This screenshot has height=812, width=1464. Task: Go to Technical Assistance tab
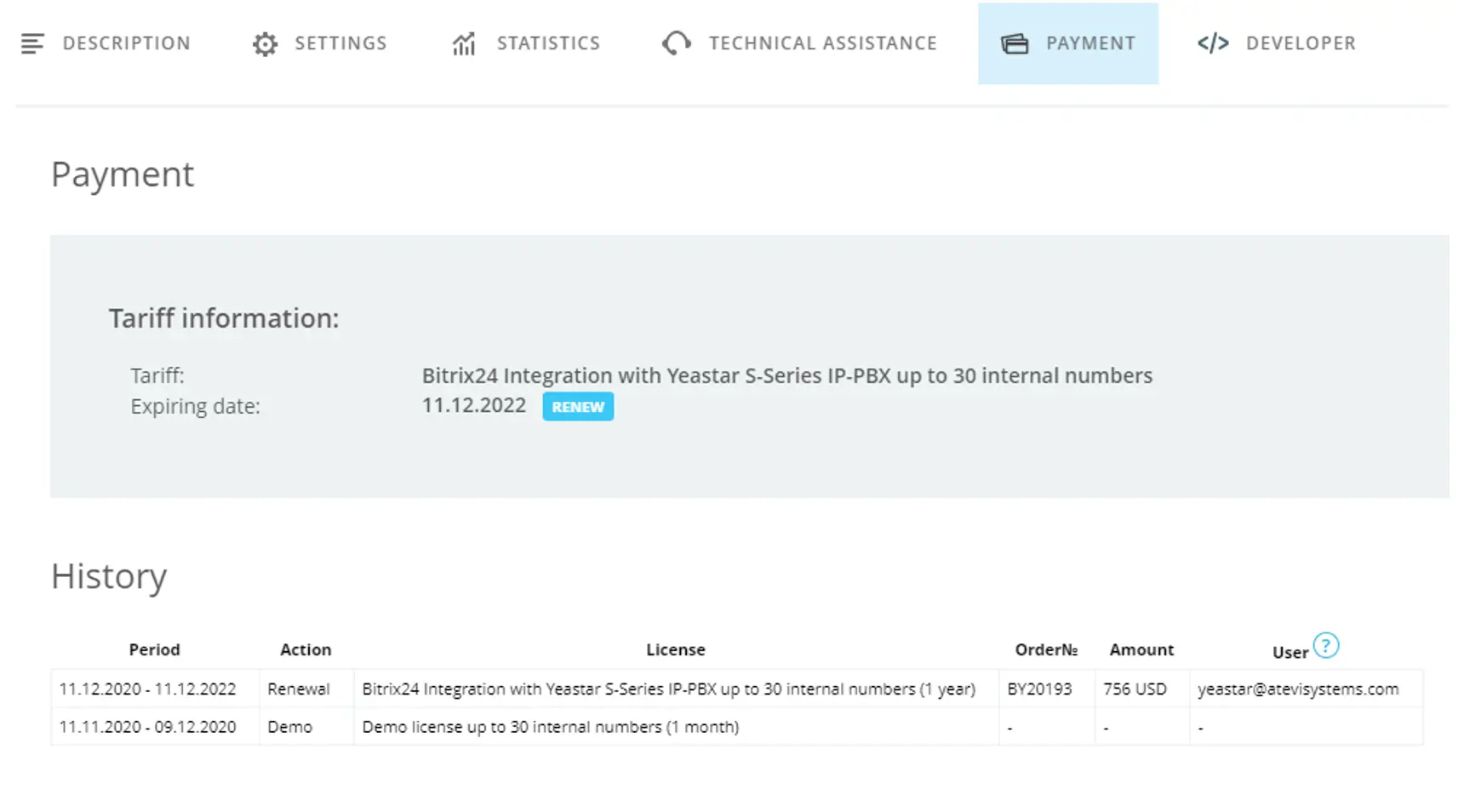[822, 43]
